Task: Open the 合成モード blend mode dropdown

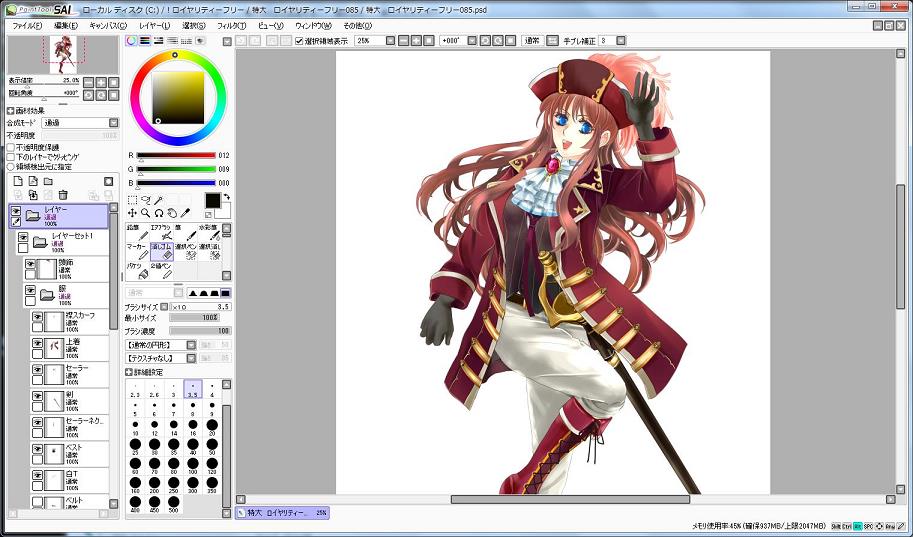Action: (x=78, y=123)
